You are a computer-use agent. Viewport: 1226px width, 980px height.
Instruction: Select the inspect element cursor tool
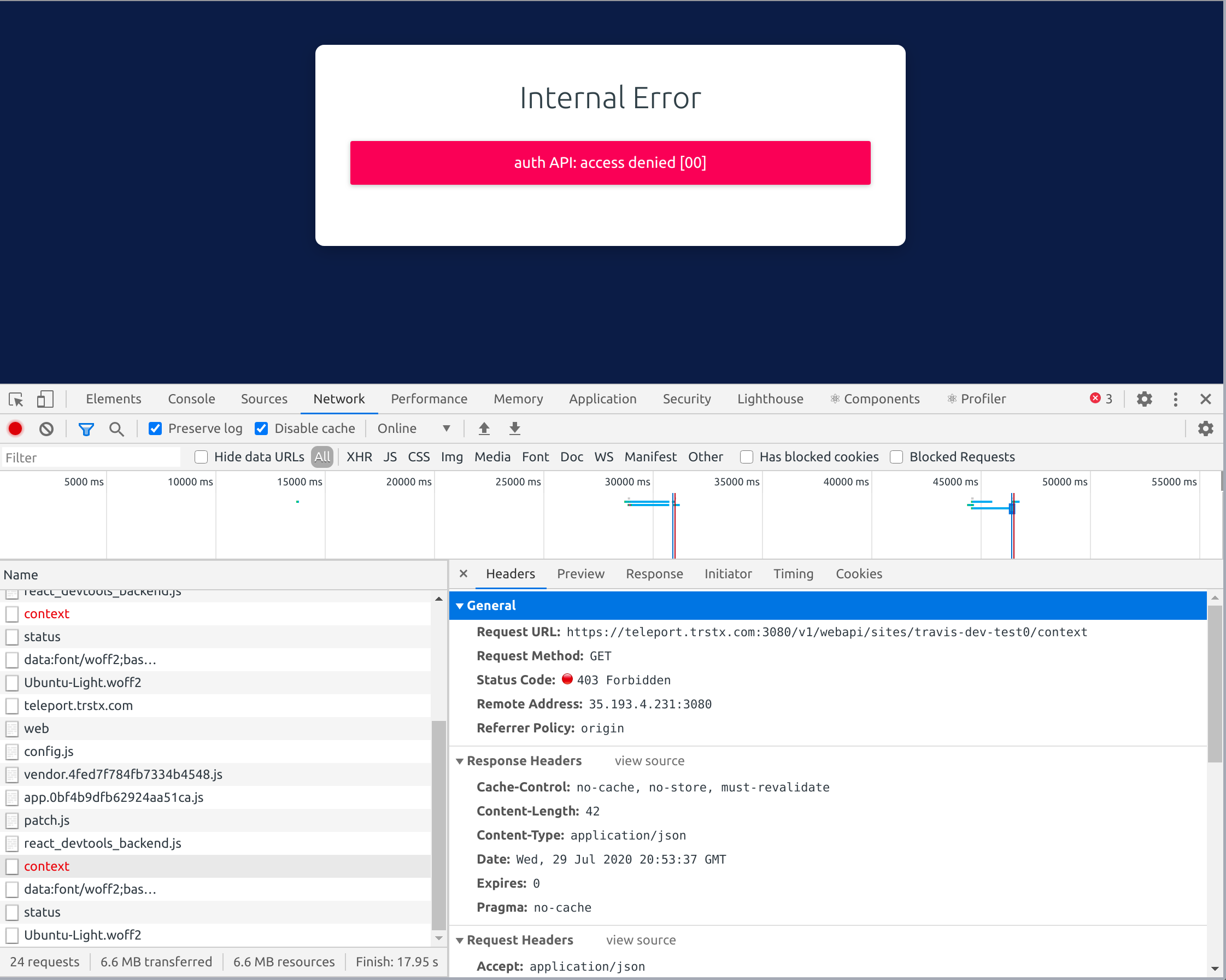15,398
